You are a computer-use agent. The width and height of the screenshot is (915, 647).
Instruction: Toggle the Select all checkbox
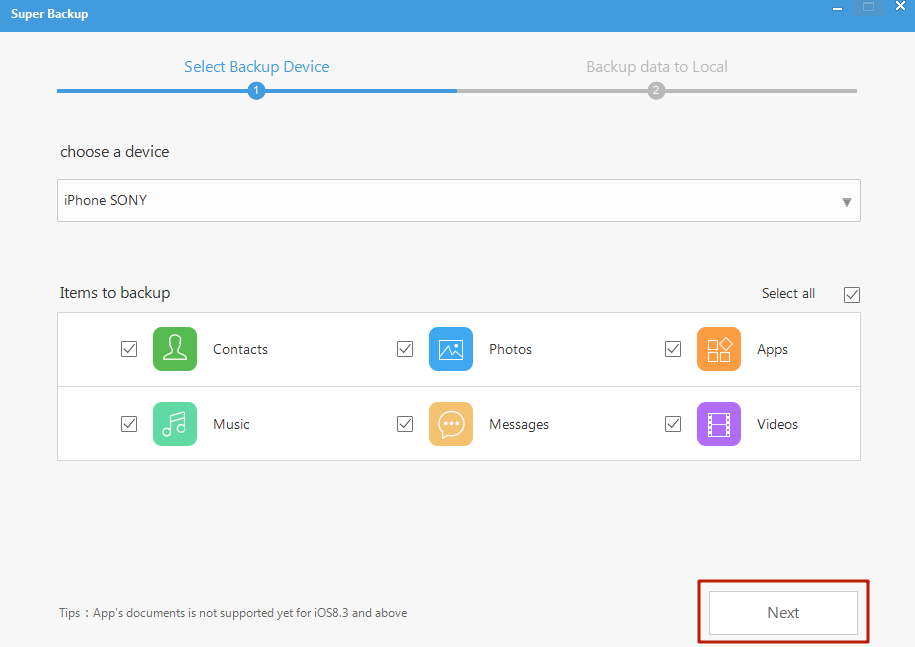coord(852,294)
